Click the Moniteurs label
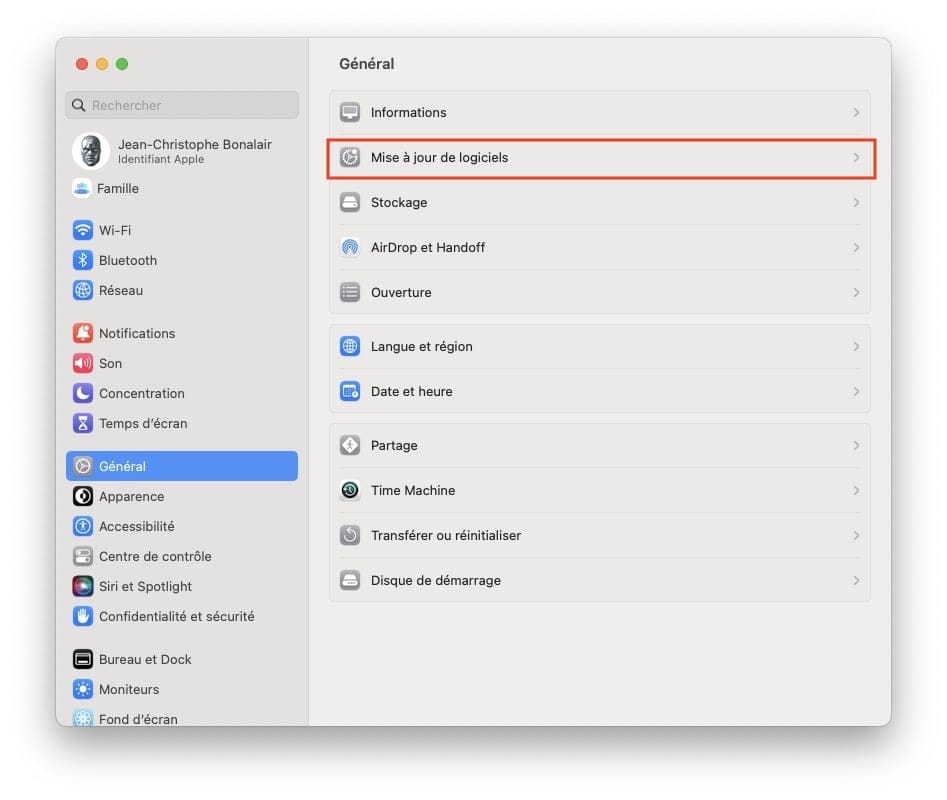Viewport: 947px width, 800px height. (129, 690)
